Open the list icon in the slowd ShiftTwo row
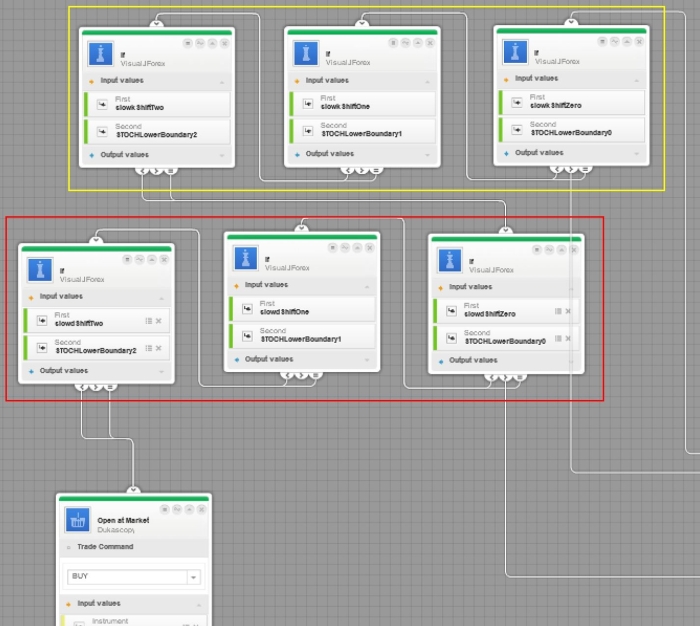This screenshot has height=626, width=700. pyautogui.click(x=149, y=321)
